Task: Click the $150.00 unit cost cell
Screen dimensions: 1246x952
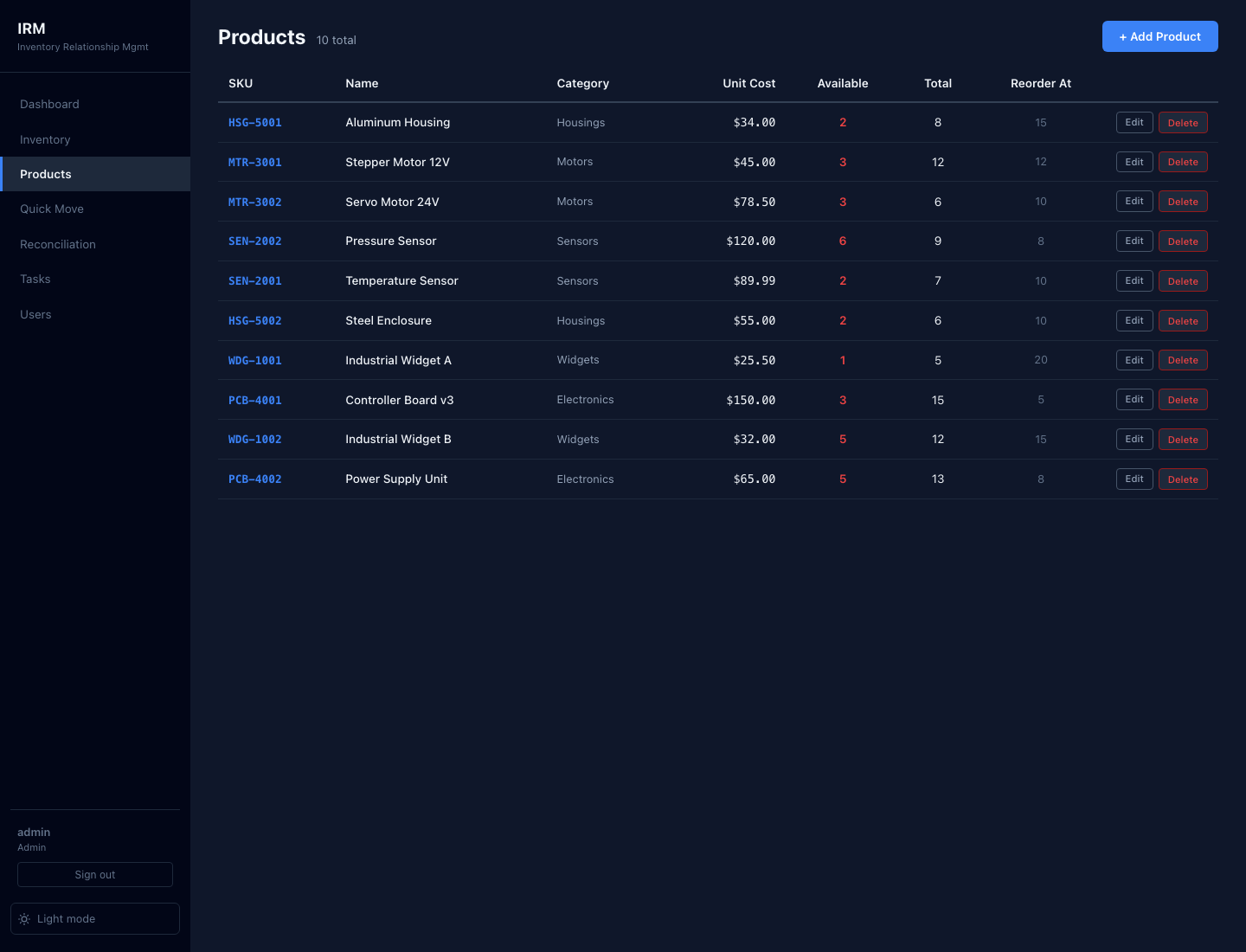Action: point(750,400)
